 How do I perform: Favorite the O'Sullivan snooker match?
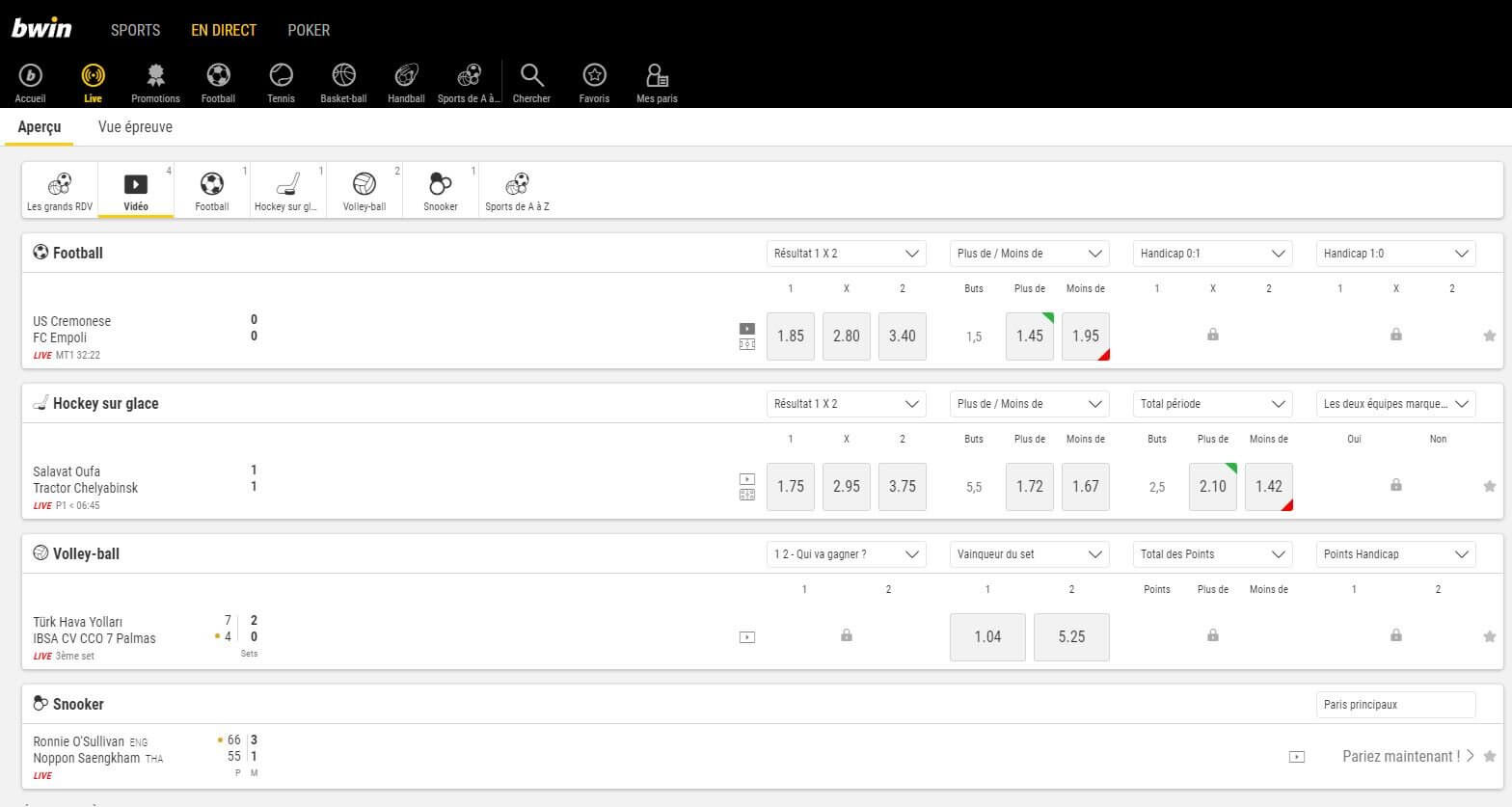pyautogui.click(x=1490, y=757)
